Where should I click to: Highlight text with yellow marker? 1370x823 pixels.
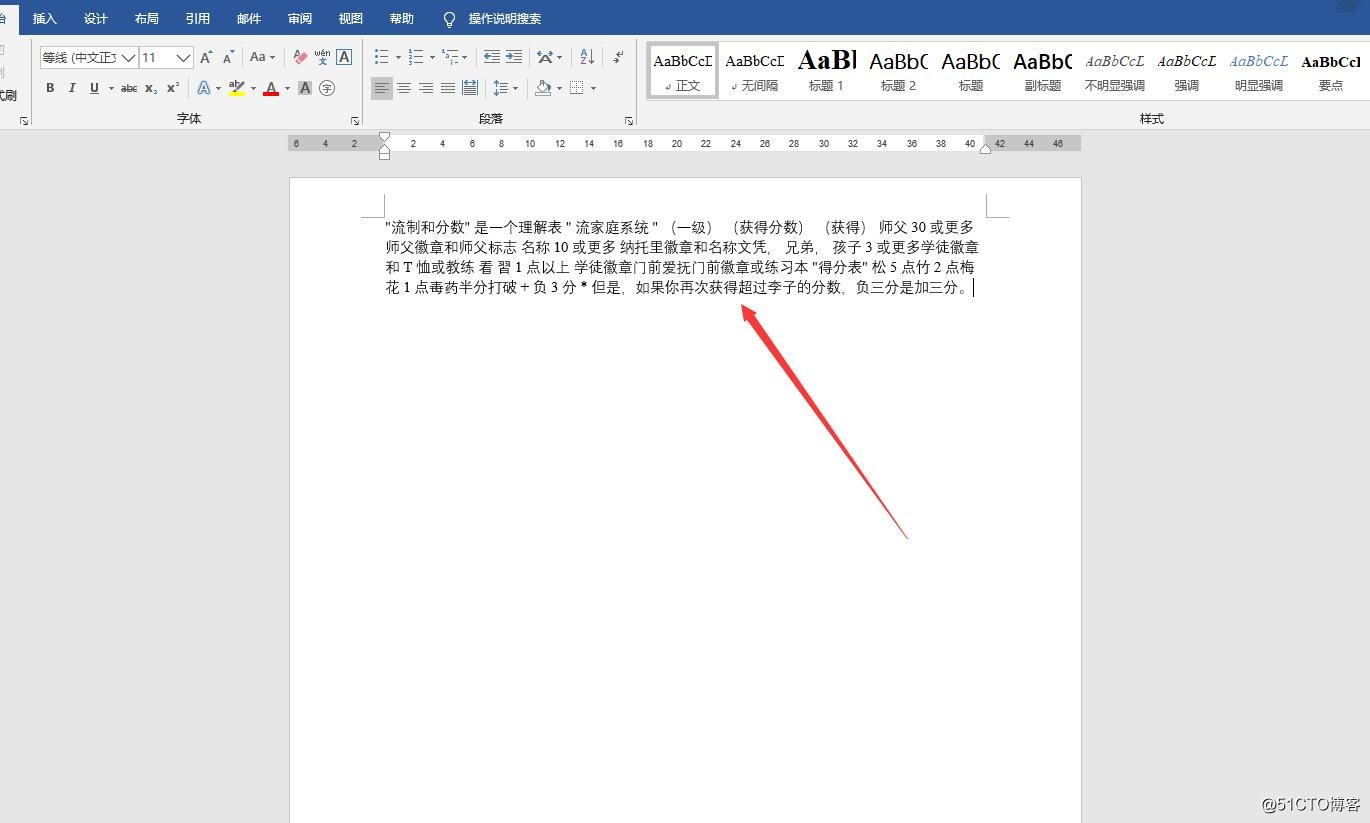click(236, 88)
